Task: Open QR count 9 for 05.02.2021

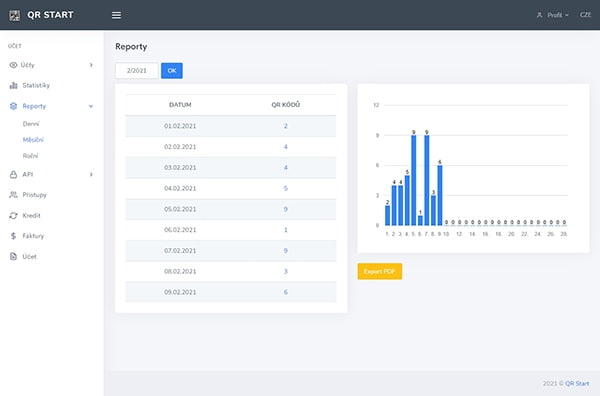Action: coord(285,209)
